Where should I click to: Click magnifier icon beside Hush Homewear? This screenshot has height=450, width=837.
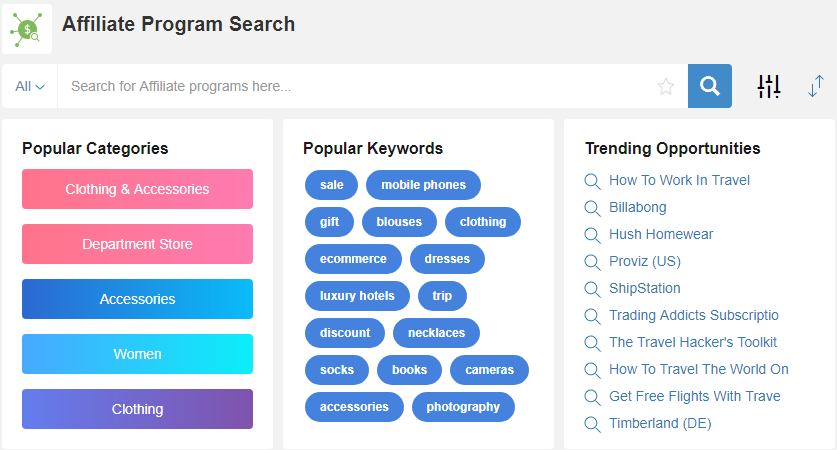(592, 235)
